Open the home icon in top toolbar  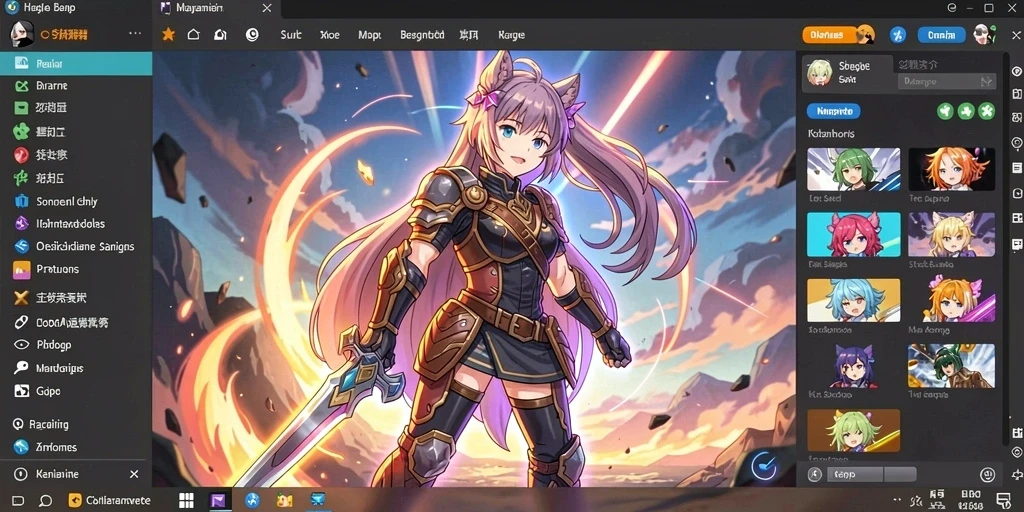(193, 35)
